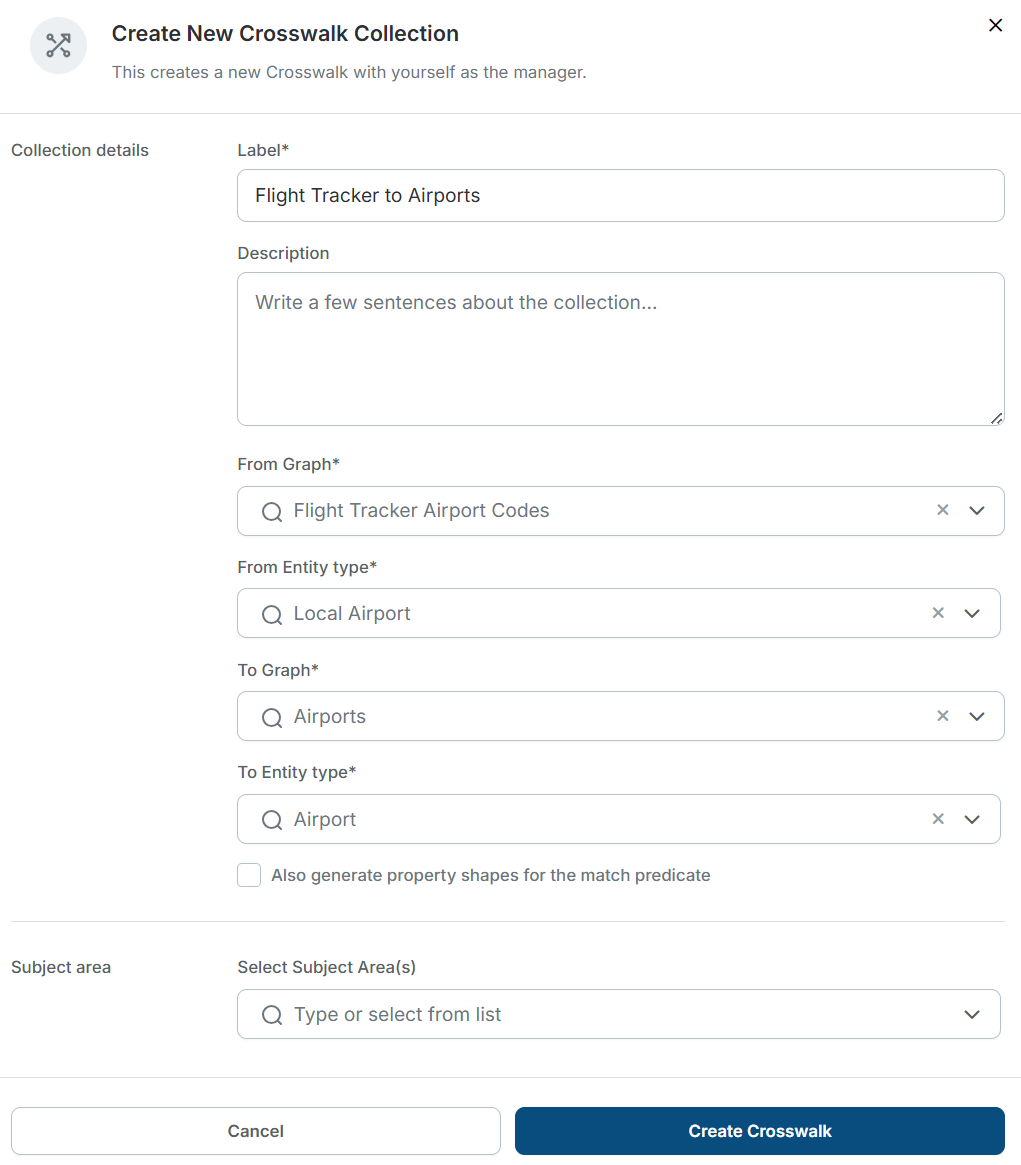Click inside the Description text area
The height and width of the screenshot is (1165, 1021).
(620, 348)
